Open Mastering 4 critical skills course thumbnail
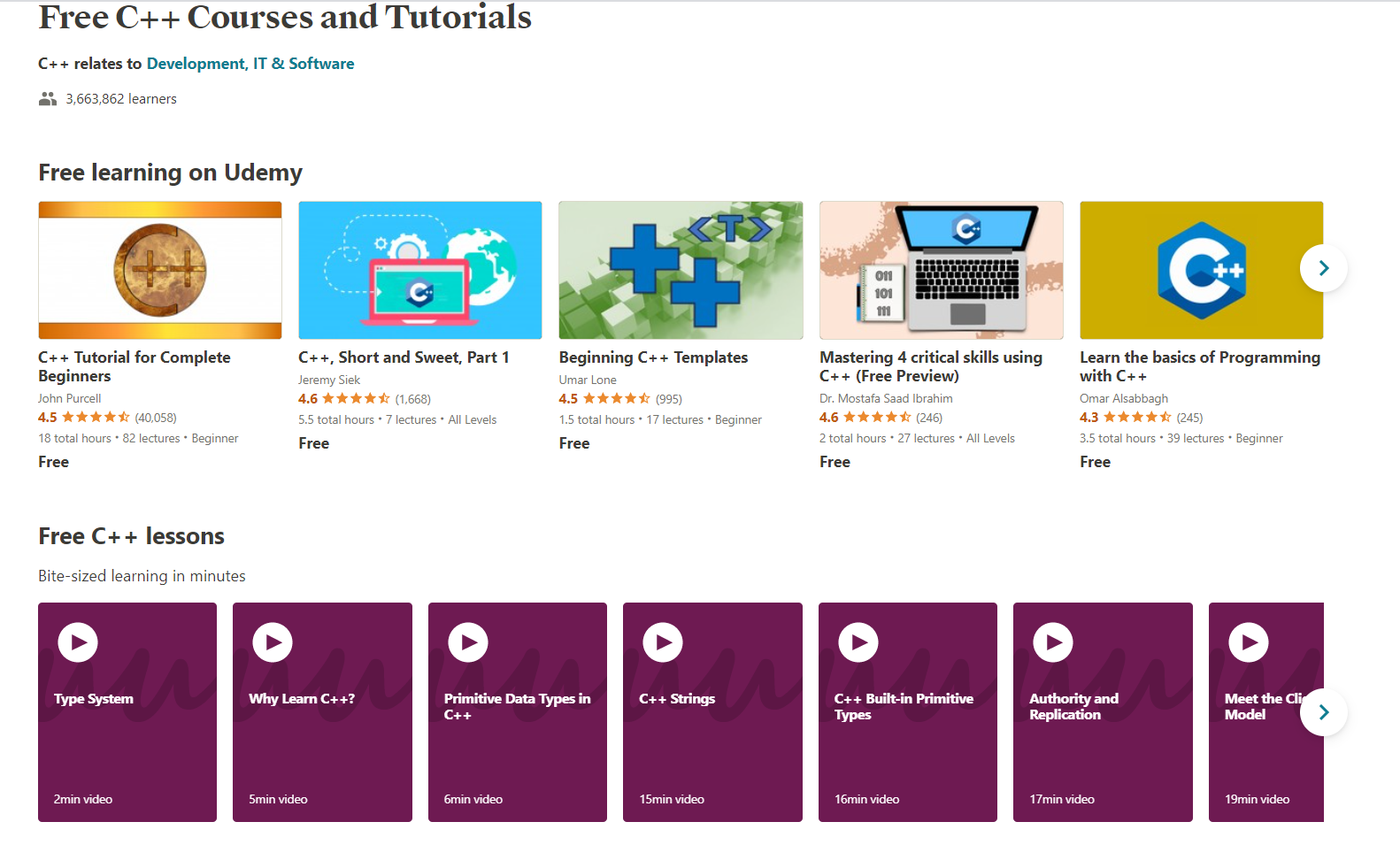 pos(942,270)
